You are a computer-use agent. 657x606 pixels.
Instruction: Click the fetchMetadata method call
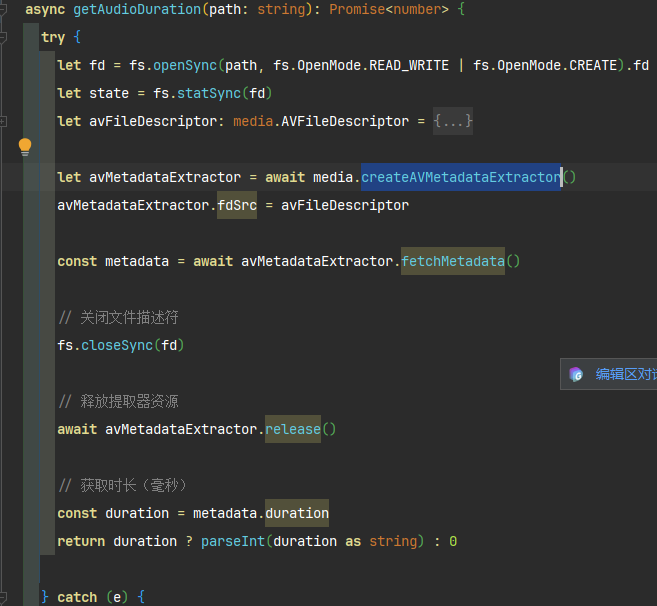453,261
